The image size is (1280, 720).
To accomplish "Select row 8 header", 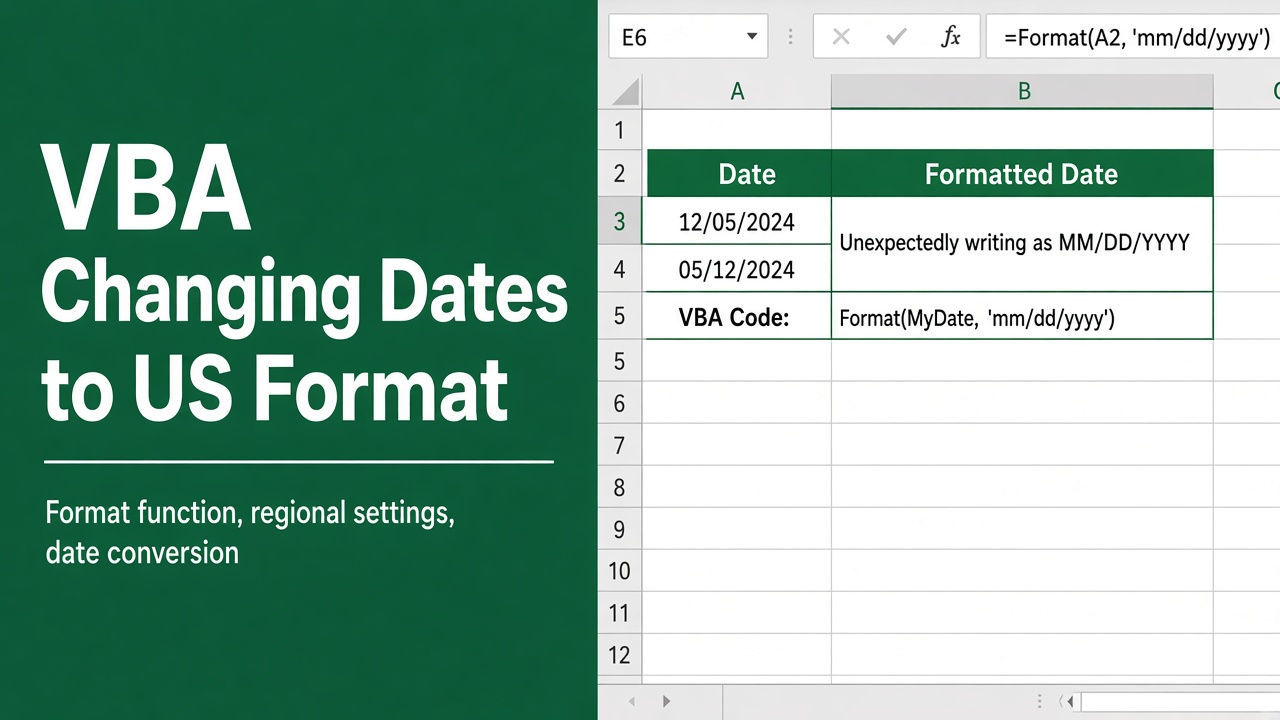I will [x=620, y=487].
